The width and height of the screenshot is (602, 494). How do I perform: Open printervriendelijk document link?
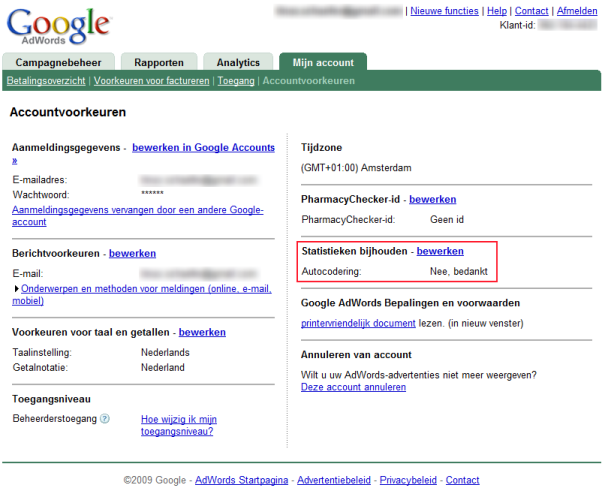tap(358, 324)
